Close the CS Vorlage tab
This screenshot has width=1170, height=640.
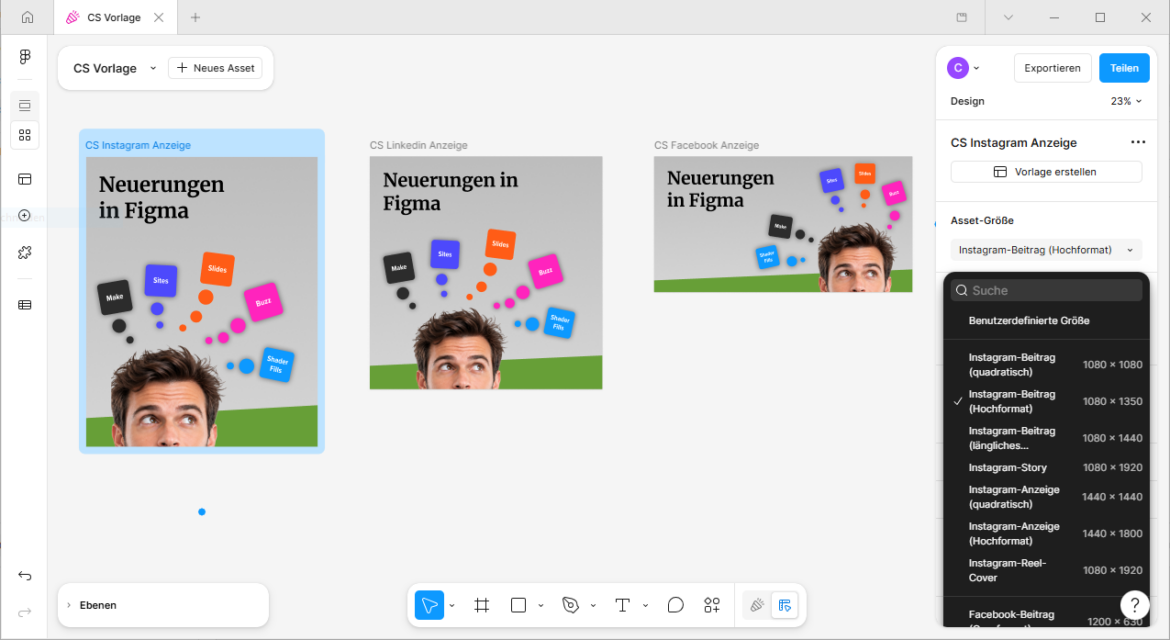(x=159, y=17)
